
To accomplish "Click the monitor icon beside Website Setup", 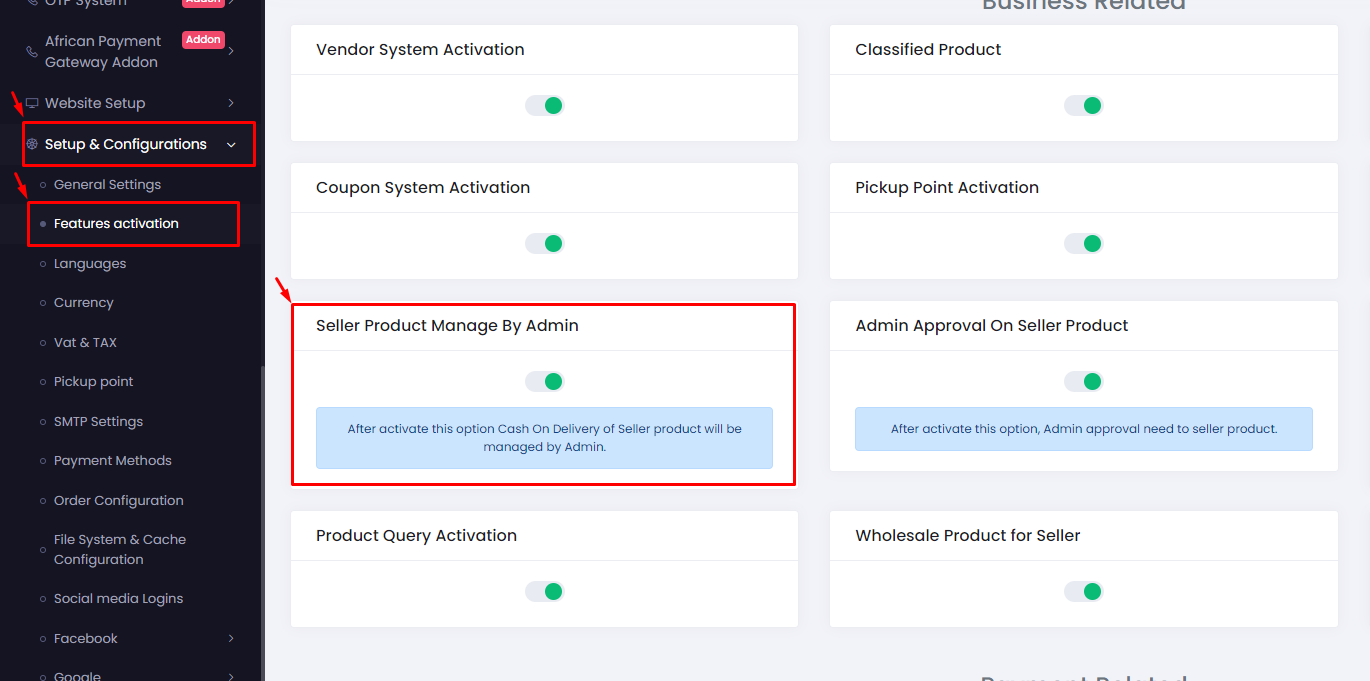I will pyautogui.click(x=32, y=103).
